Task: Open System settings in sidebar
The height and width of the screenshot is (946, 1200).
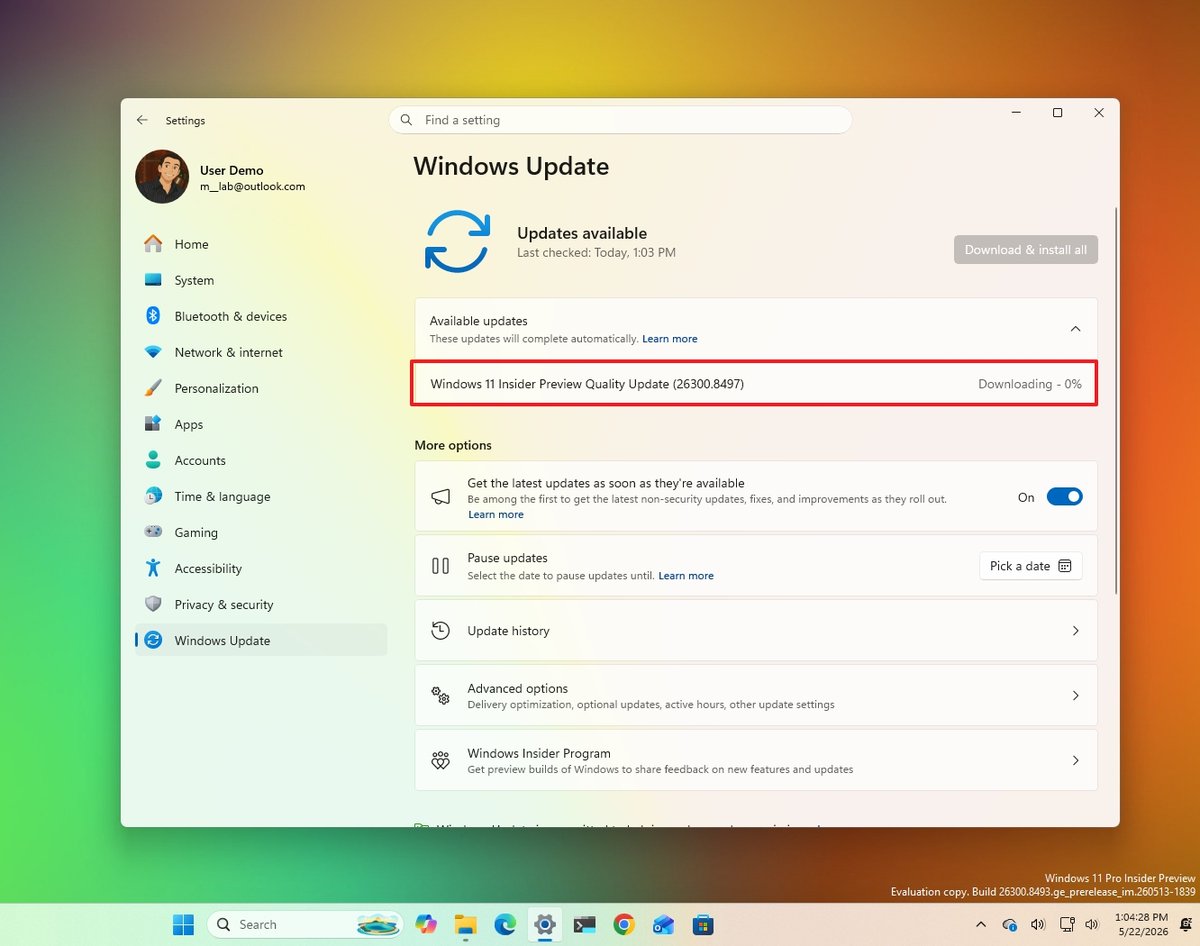Action: (x=260, y=280)
